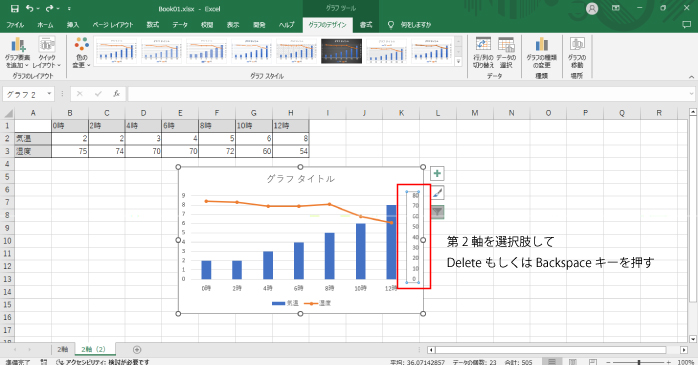Viewport: 698px width, 365px height.
Task: Click データの選択 button
Action: click(506, 52)
